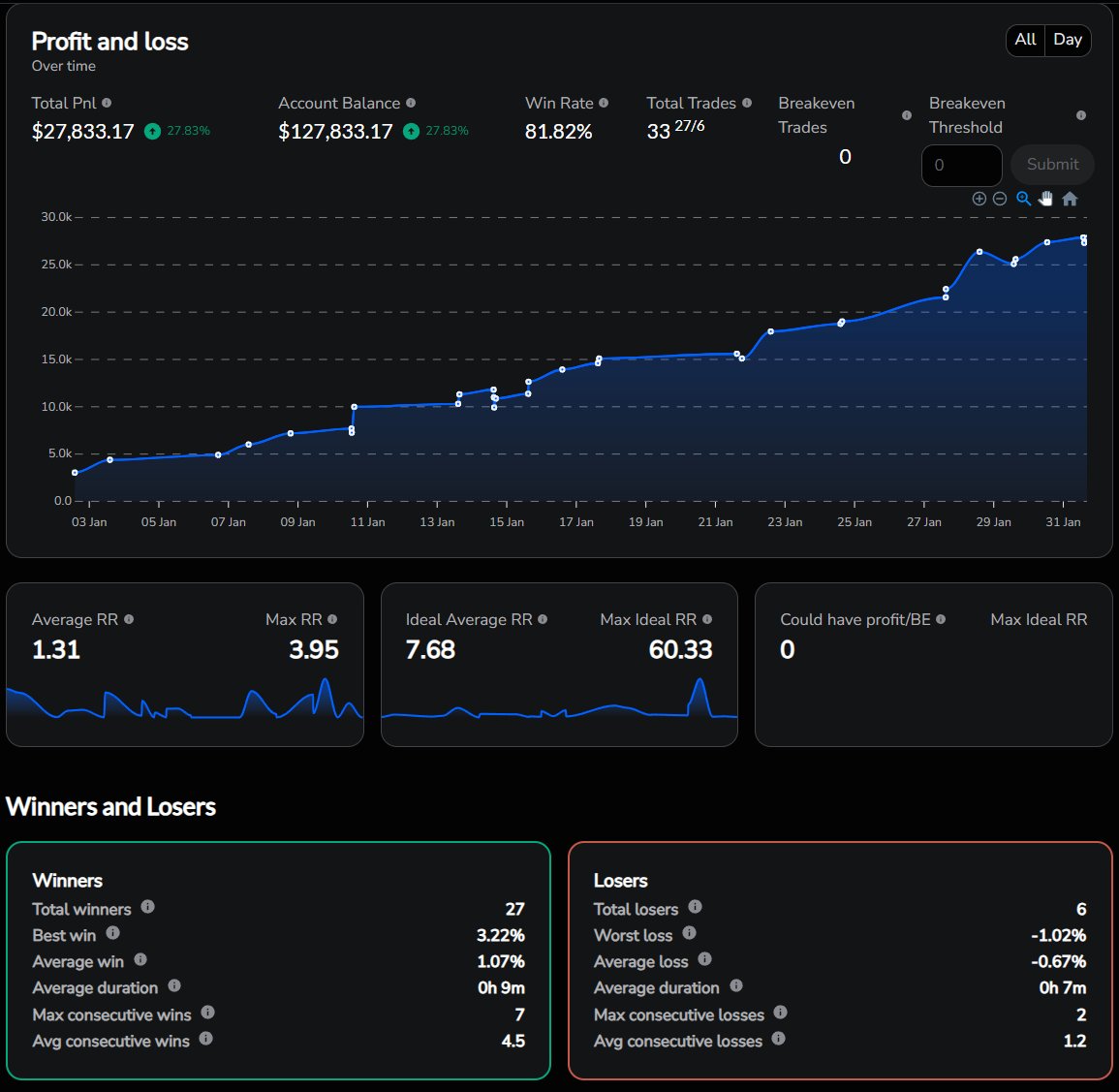Image resolution: width=1119 pixels, height=1092 pixels.
Task: Click the 27/6 win-loss ratio text
Action: pos(690,126)
